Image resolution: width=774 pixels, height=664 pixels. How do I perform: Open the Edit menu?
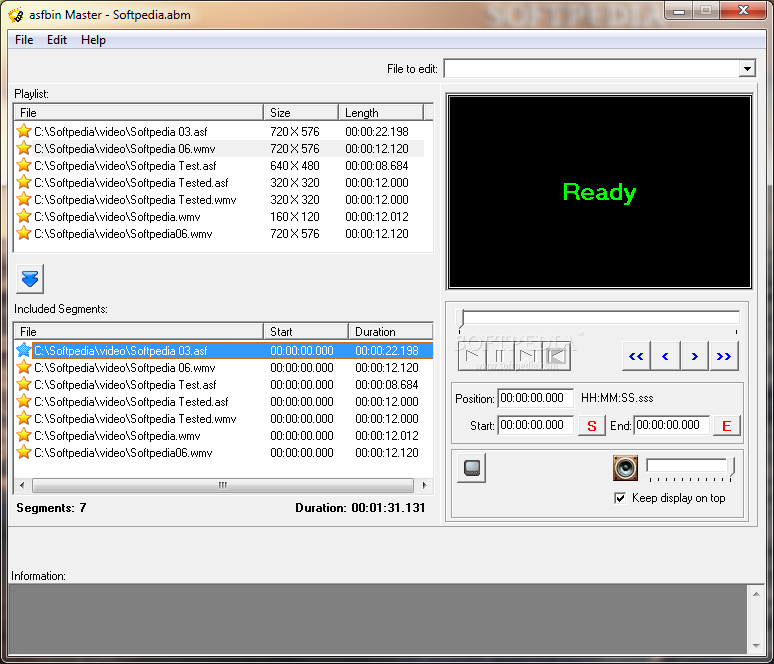[57, 40]
